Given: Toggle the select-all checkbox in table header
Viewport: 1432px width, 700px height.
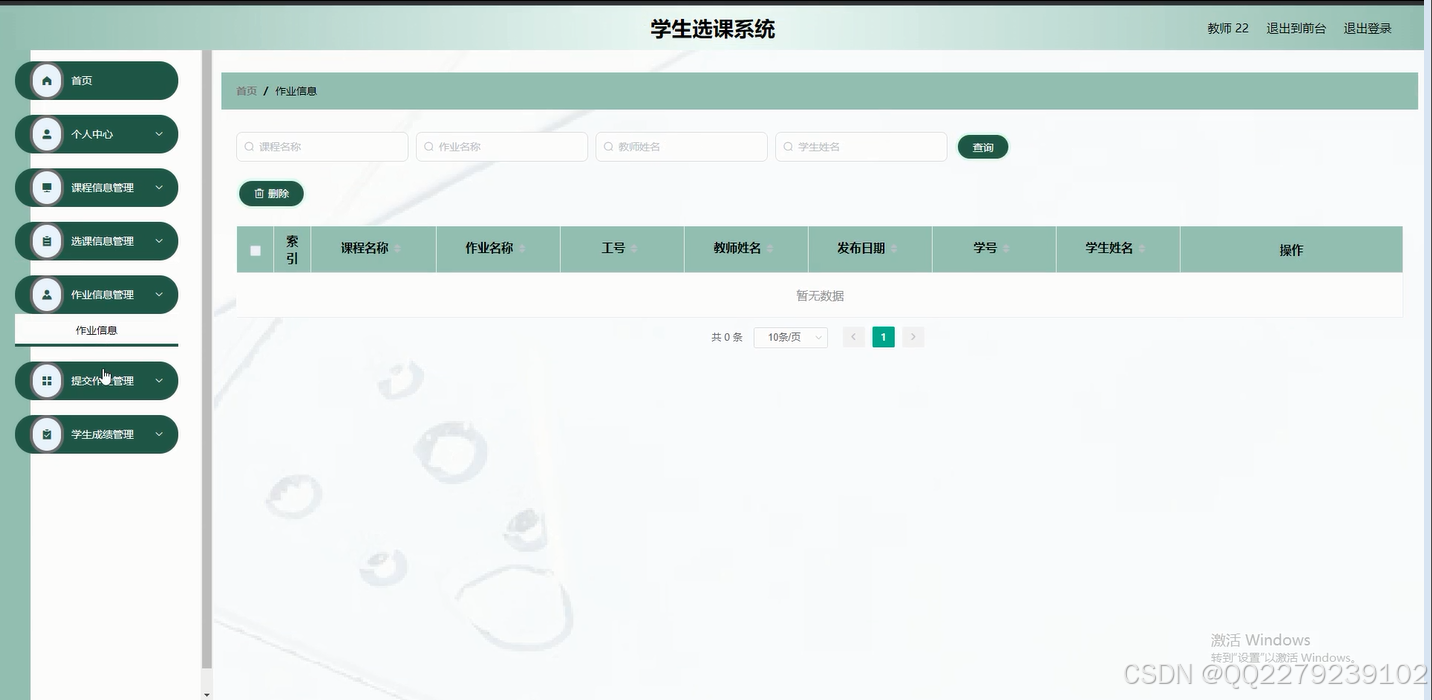Looking at the screenshot, I should 255,249.
